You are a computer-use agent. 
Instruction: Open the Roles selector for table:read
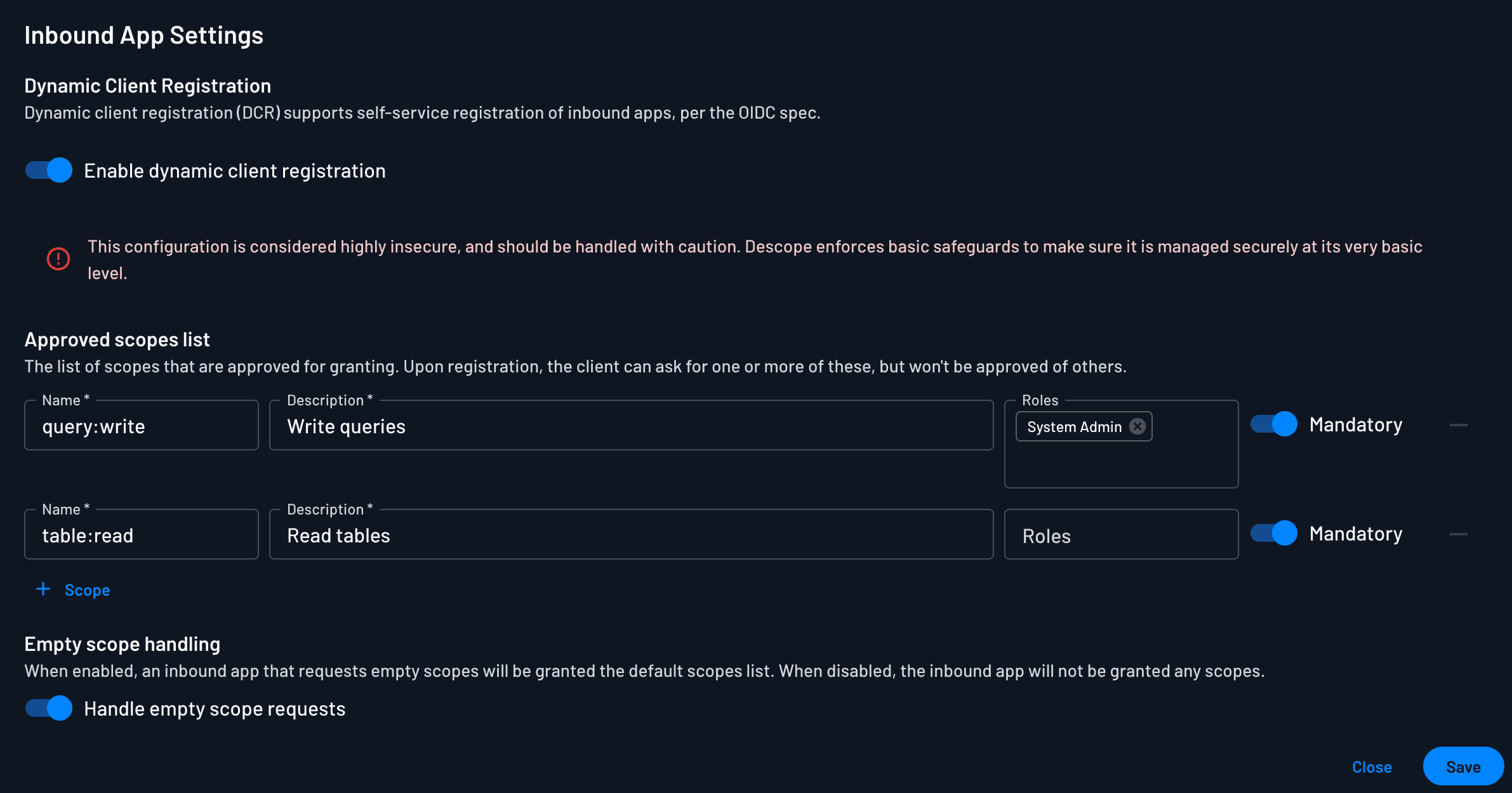click(x=1121, y=535)
